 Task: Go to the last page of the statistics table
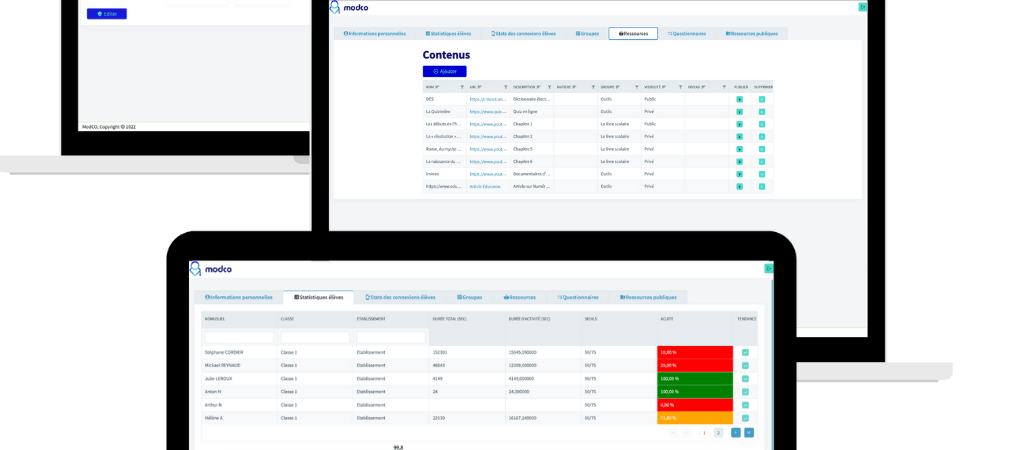coord(749,432)
